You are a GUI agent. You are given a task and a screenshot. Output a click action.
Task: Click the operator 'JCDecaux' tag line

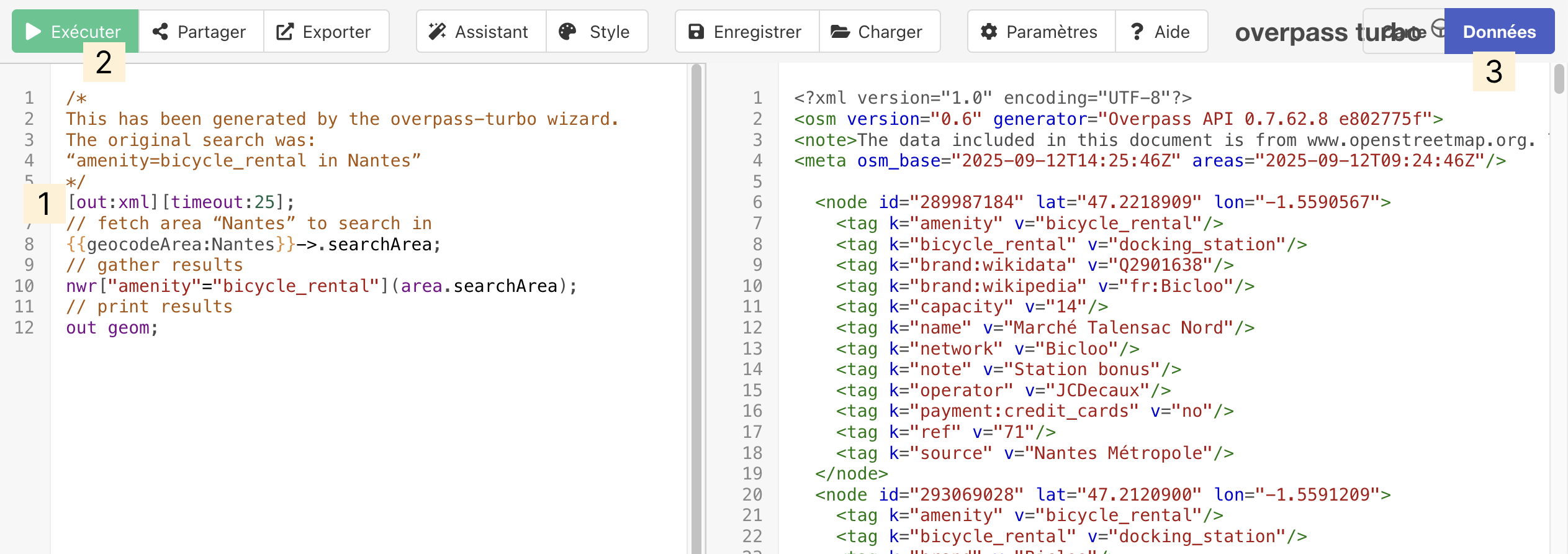[x=1003, y=390]
